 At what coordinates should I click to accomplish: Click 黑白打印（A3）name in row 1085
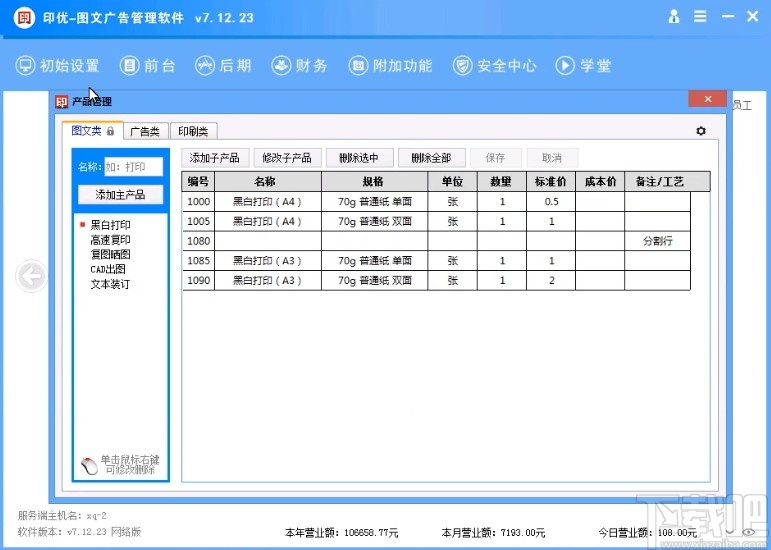coord(267,261)
